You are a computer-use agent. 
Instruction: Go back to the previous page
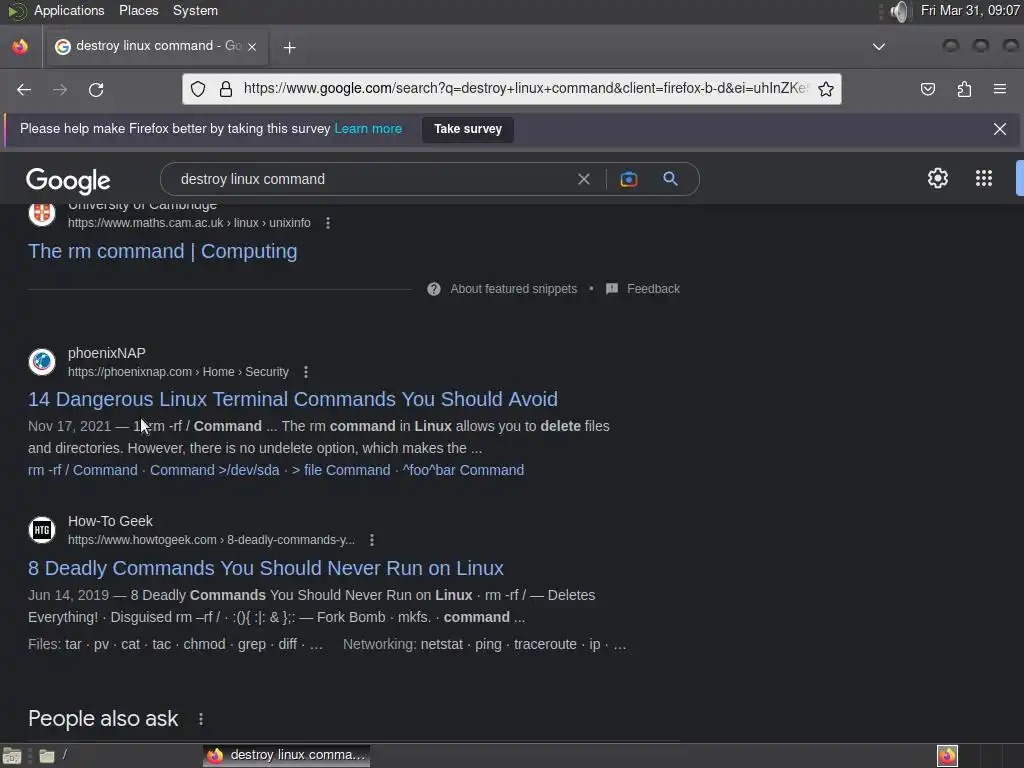[x=24, y=89]
